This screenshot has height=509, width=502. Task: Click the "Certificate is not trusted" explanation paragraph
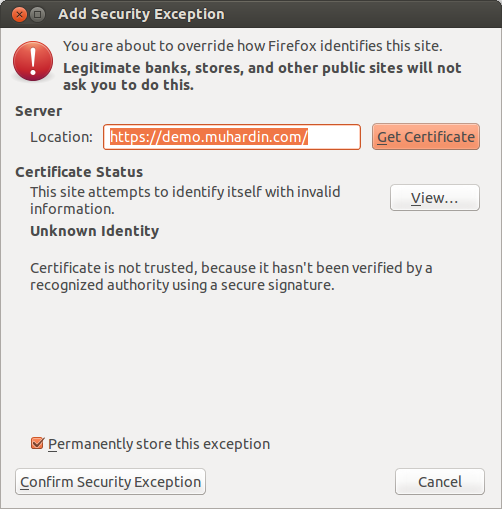pyautogui.click(x=231, y=276)
